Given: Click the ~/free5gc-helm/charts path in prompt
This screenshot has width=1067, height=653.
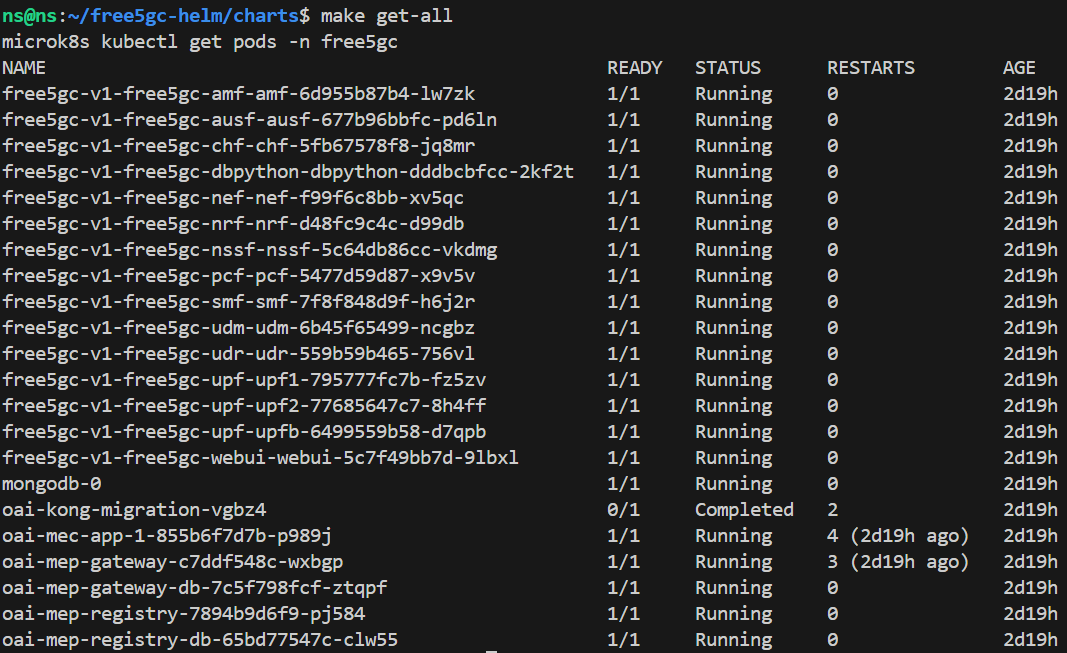Looking at the screenshot, I should (183, 16).
